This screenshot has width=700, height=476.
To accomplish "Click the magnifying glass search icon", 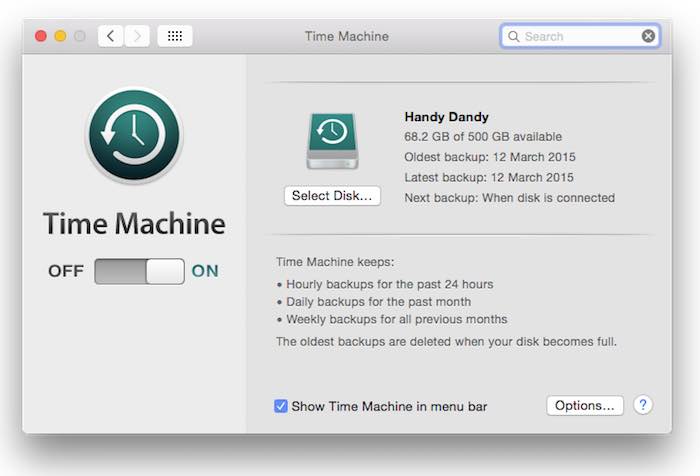I will 513,36.
